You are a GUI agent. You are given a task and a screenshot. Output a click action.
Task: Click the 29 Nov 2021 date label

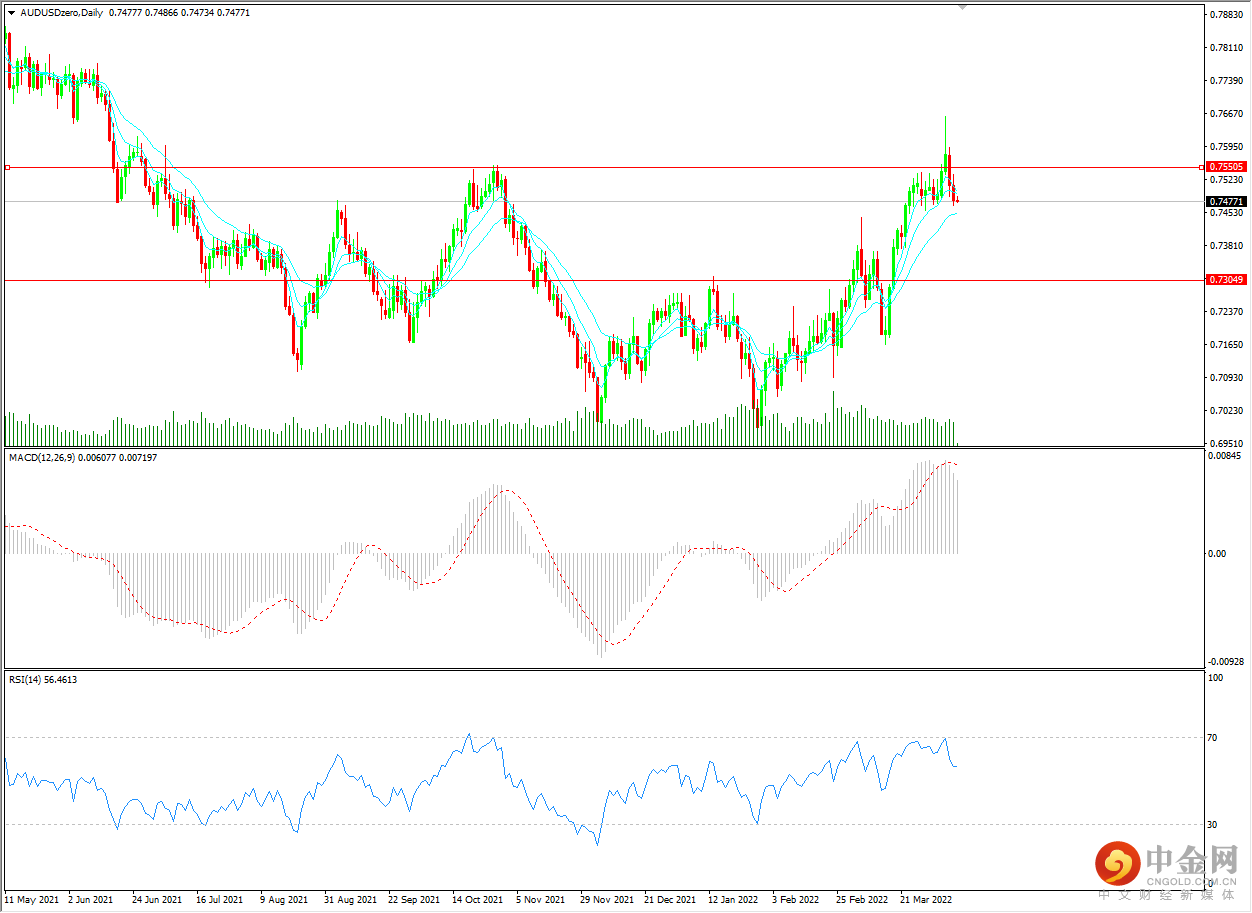(606, 899)
